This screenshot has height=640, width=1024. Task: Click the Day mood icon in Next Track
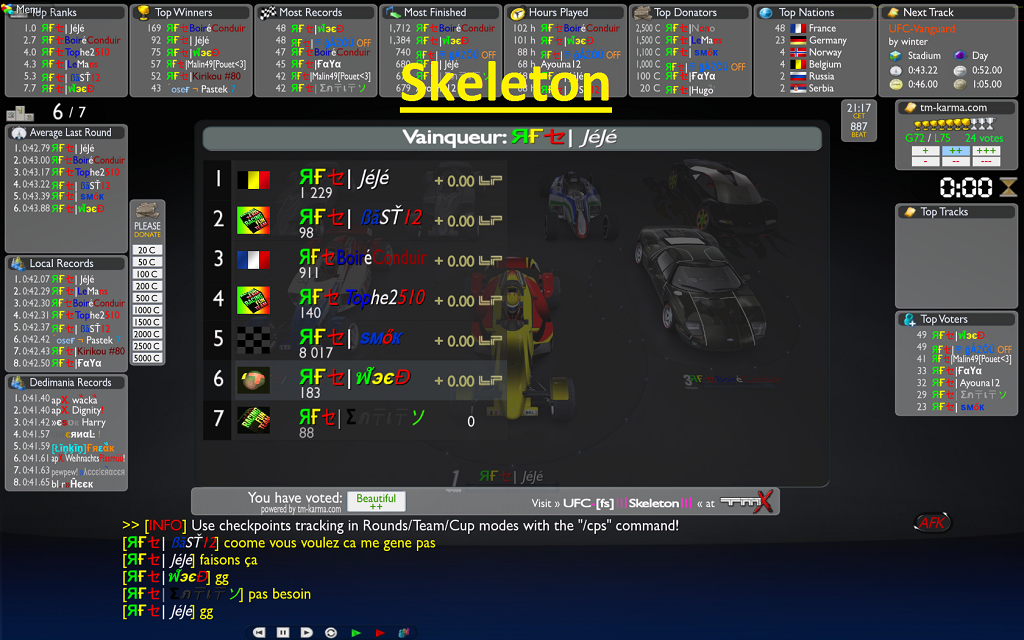click(x=960, y=56)
